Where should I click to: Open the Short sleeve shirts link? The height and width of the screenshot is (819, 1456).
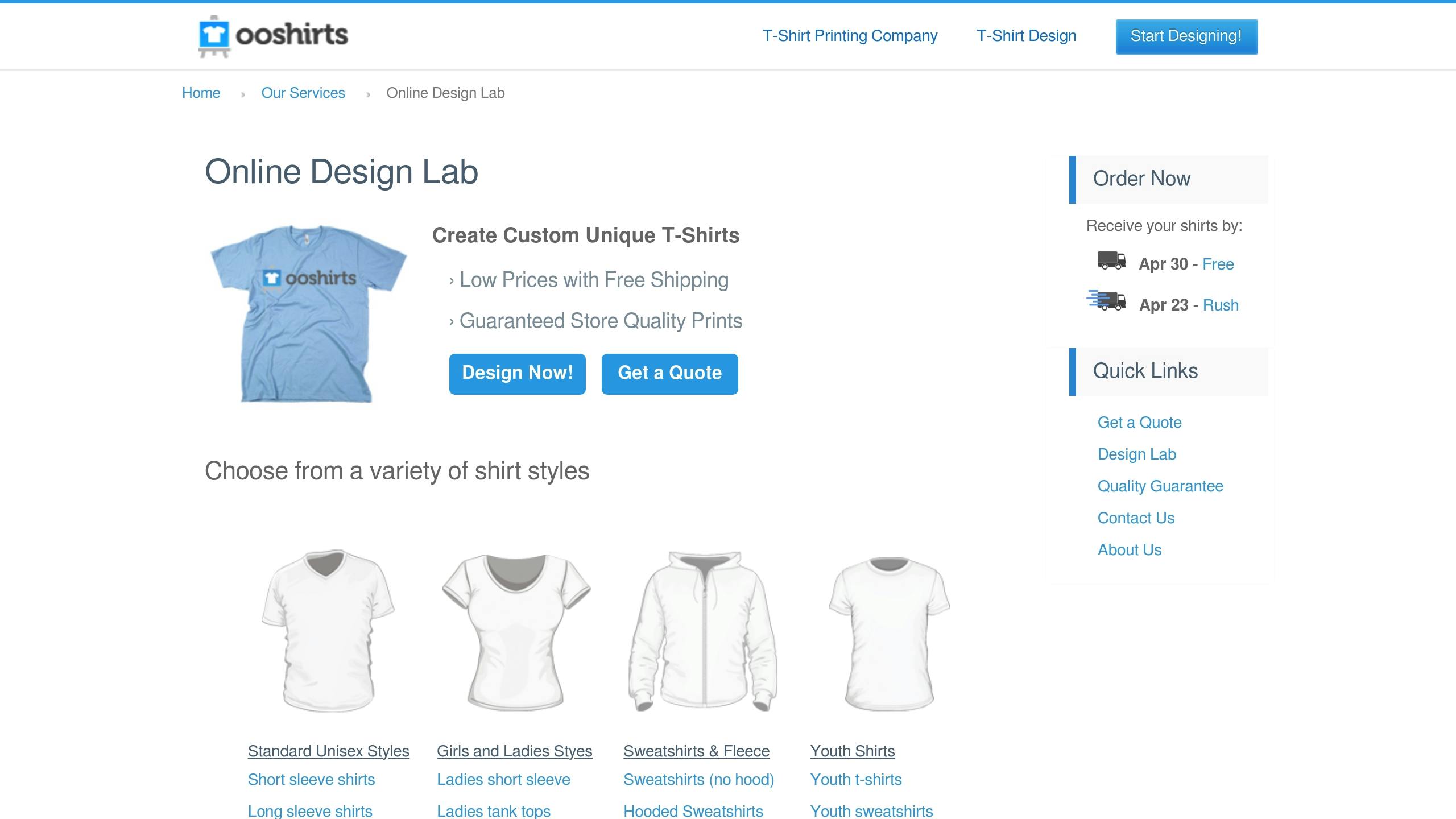[311, 779]
